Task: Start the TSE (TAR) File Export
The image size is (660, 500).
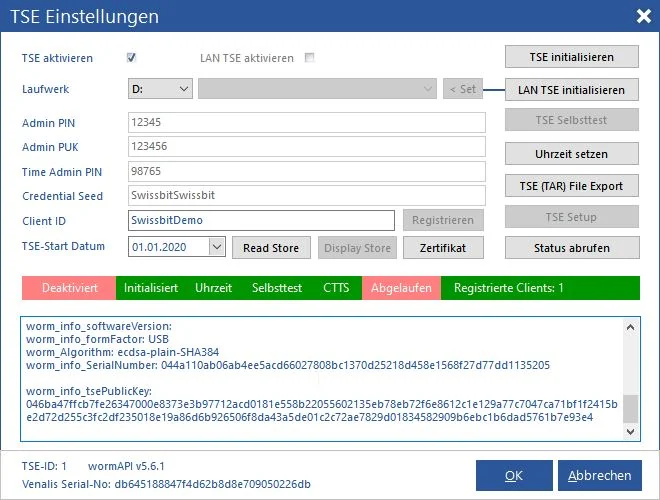Action: (572, 186)
